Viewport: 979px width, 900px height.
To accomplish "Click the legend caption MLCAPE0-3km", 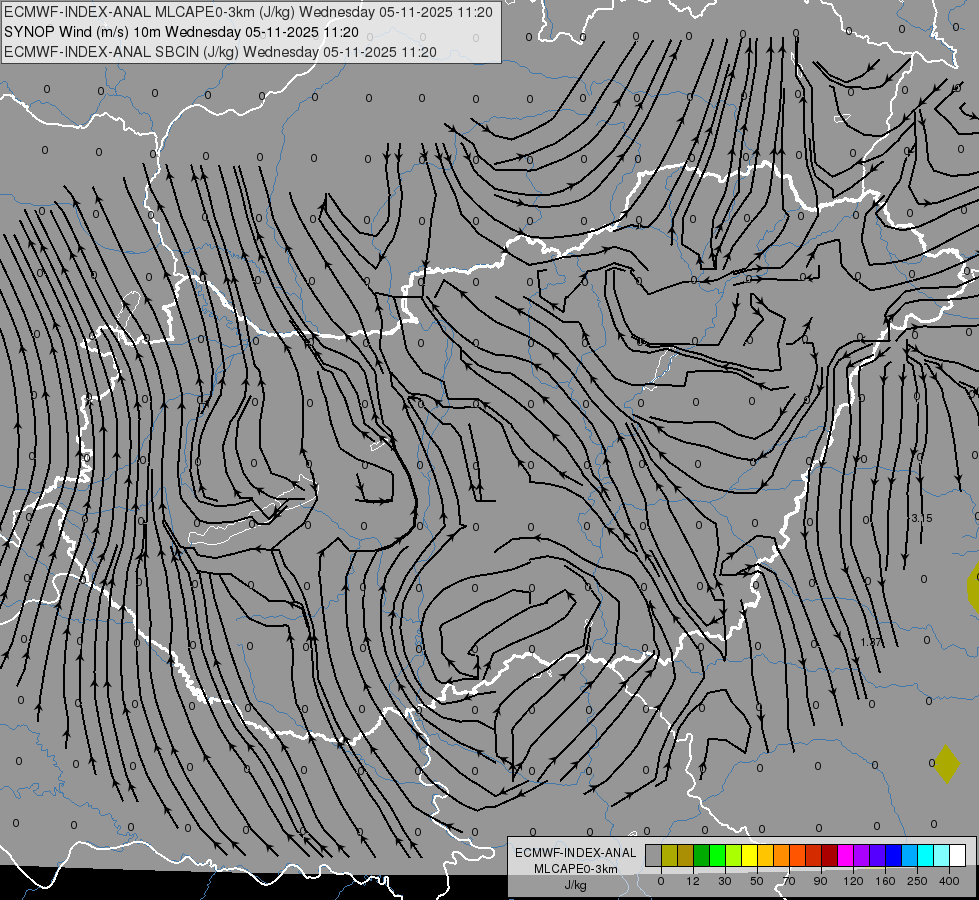I will coord(576,869).
